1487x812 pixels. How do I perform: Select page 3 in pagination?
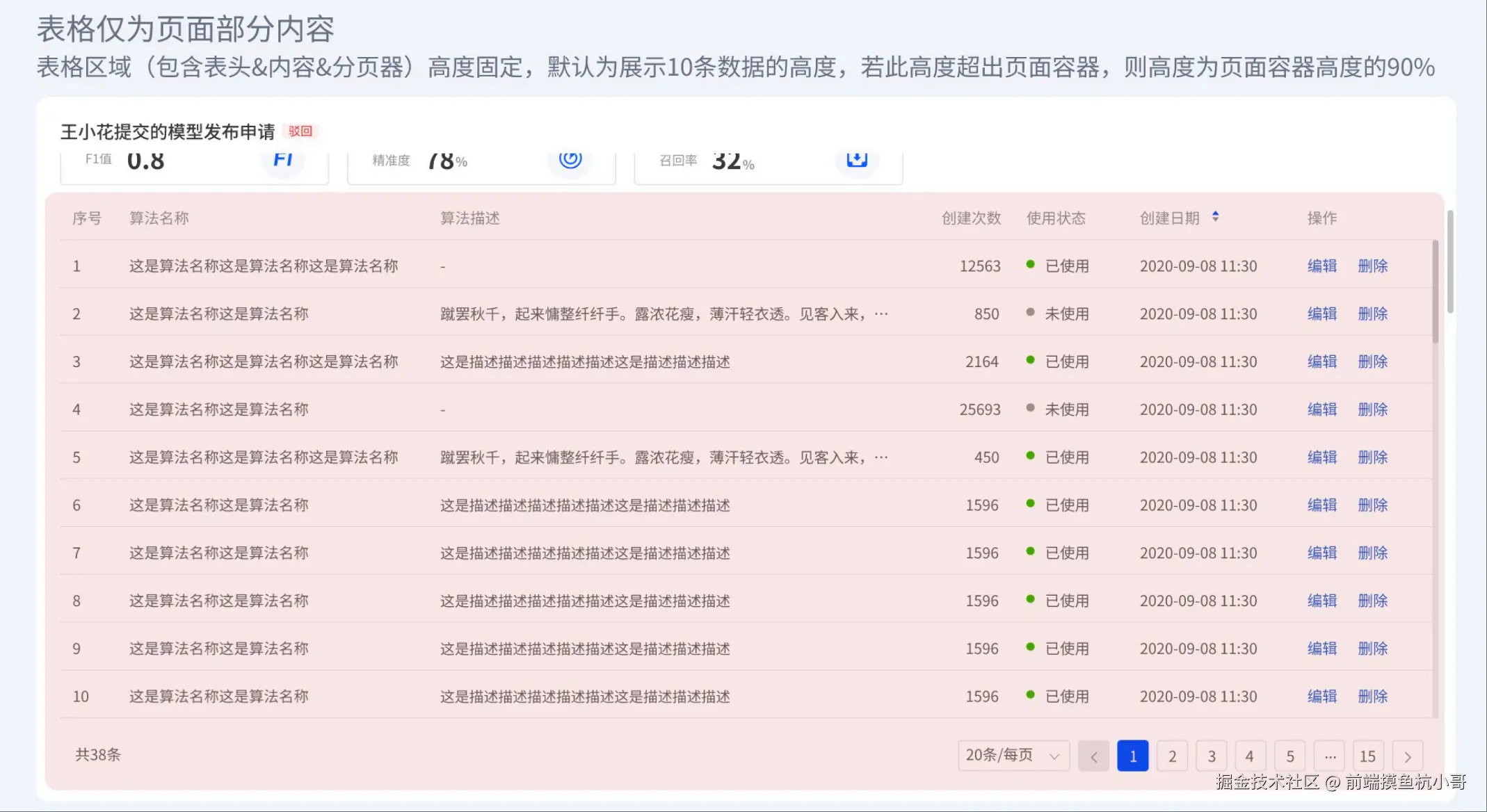[x=1212, y=756]
